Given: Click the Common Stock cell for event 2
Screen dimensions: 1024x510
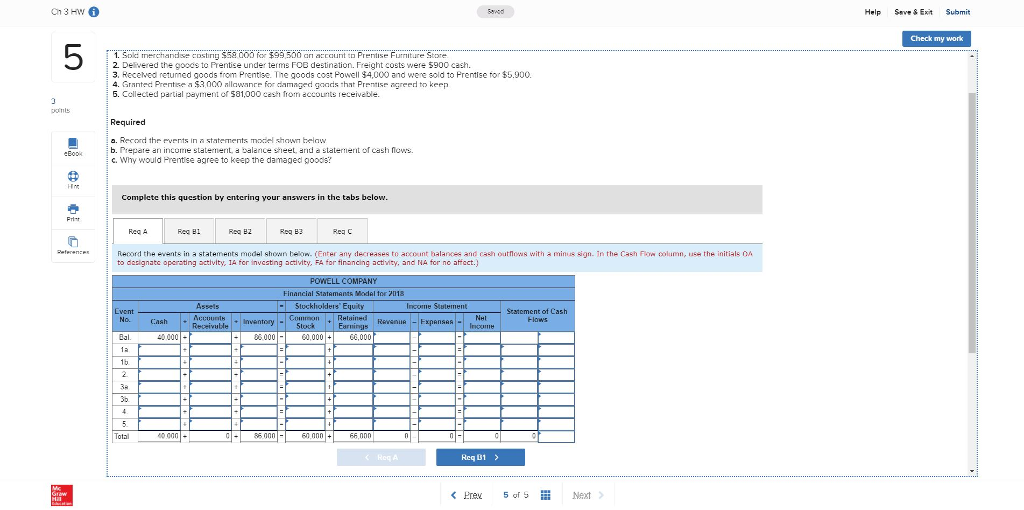Looking at the screenshot, I should point(305,375).
